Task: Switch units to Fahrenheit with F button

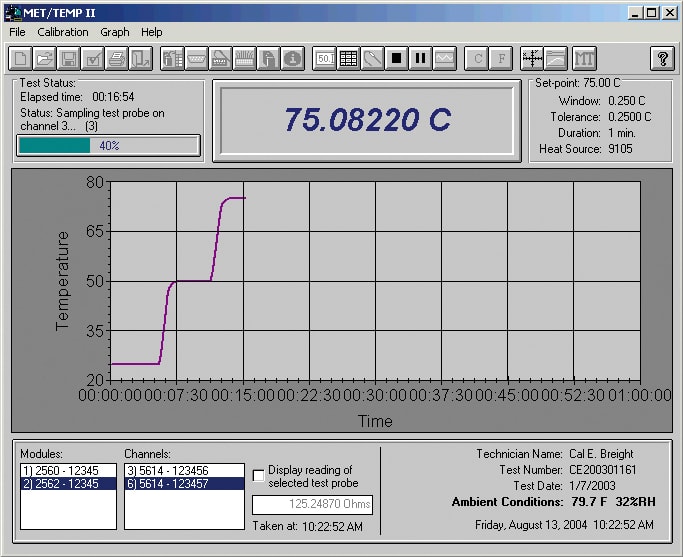Action: point(501,58)
